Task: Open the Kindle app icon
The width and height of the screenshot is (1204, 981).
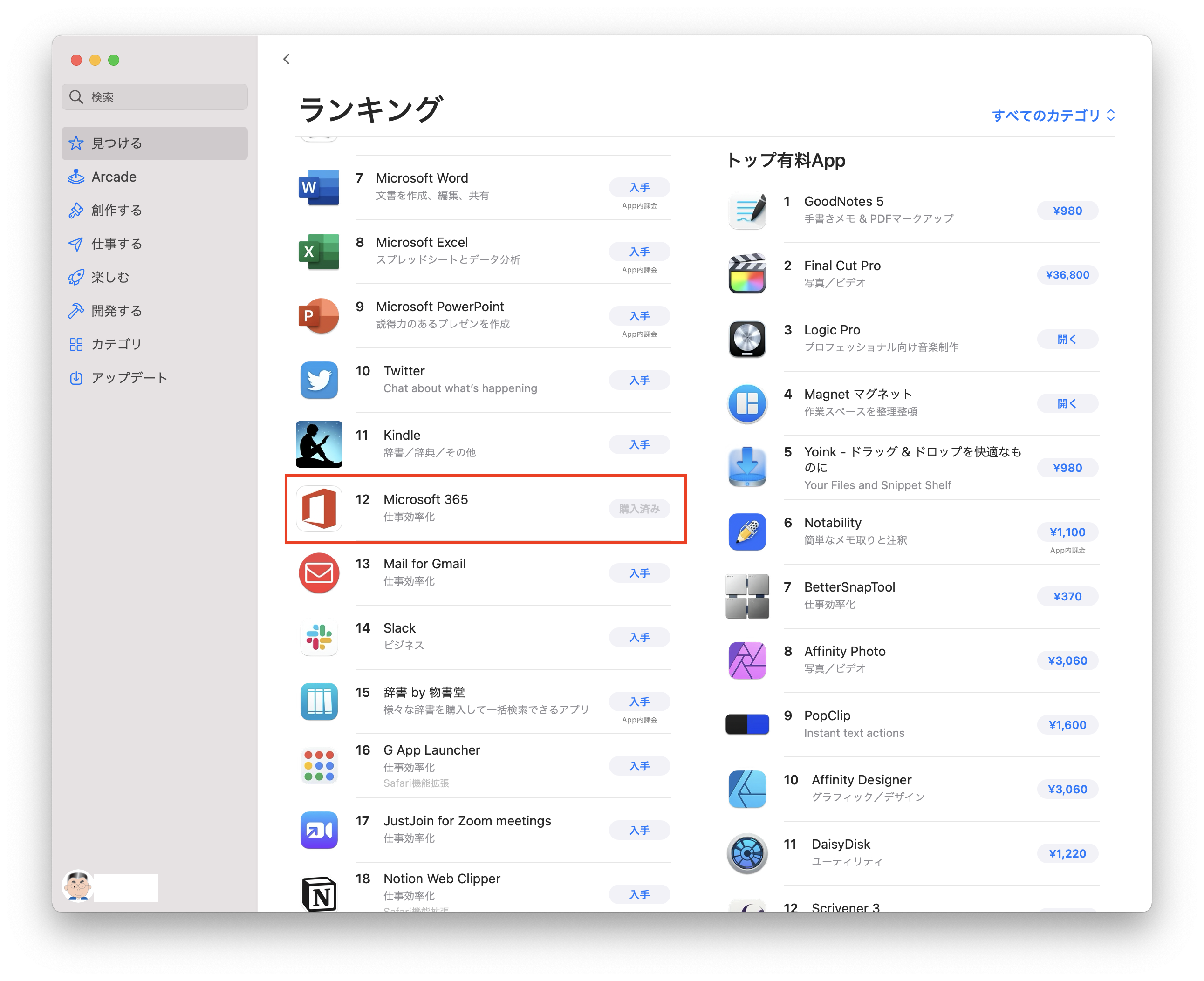Action: pos(319,444)
